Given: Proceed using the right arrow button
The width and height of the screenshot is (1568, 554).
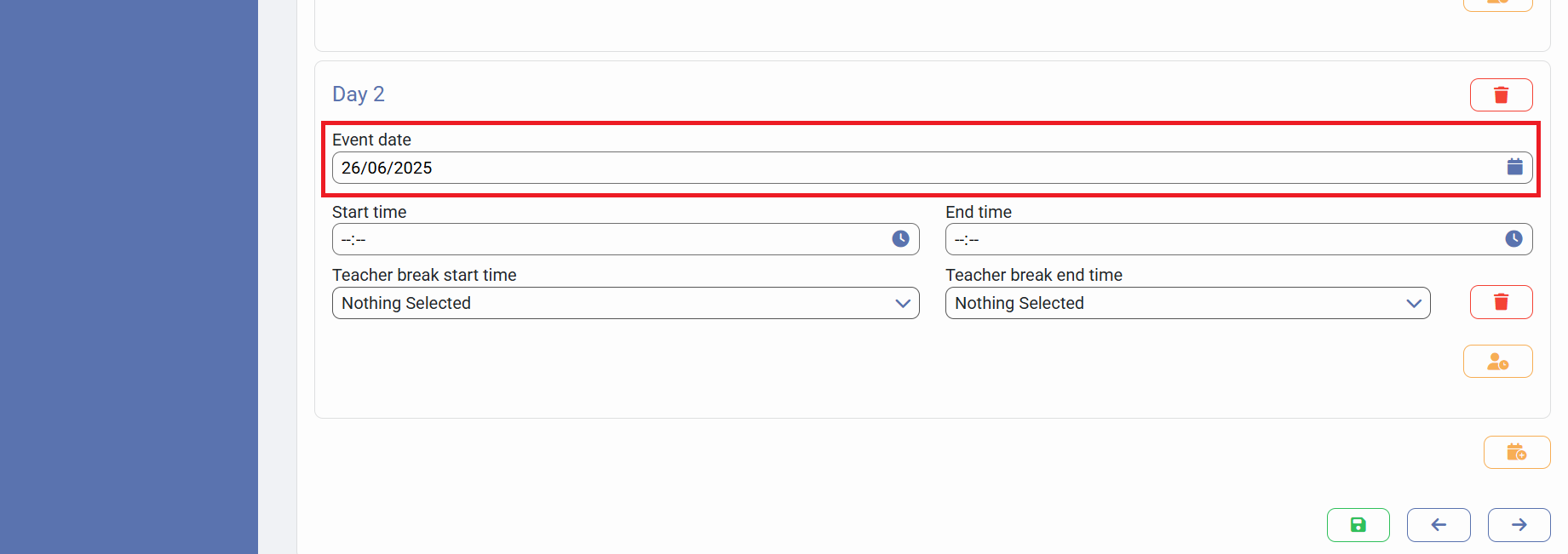Looking at the screenshot, I should [x=1519, y=525].
